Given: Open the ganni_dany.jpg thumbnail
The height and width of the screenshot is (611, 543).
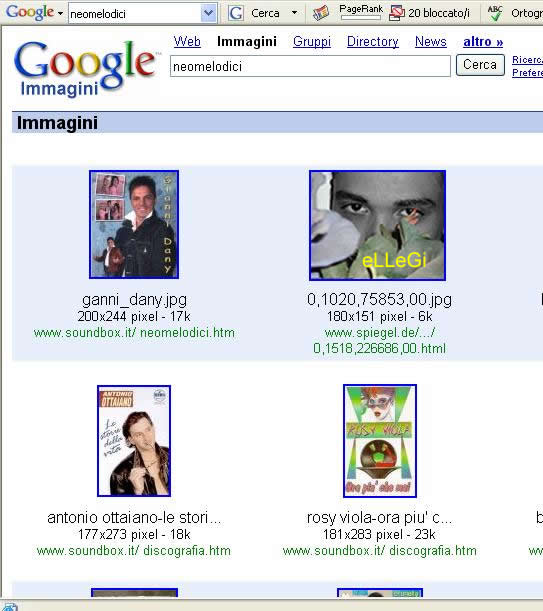Looking at the screenshot, I should 134,224.
